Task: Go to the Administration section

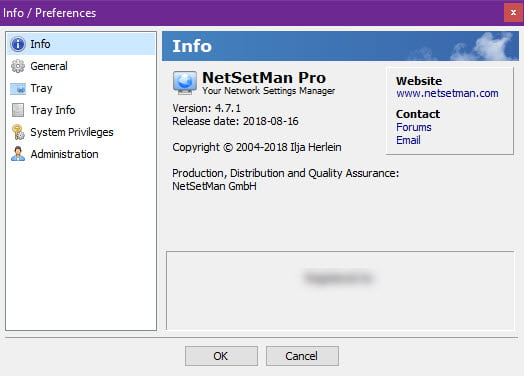Action: pyautogui.click(x=81, y=154)
